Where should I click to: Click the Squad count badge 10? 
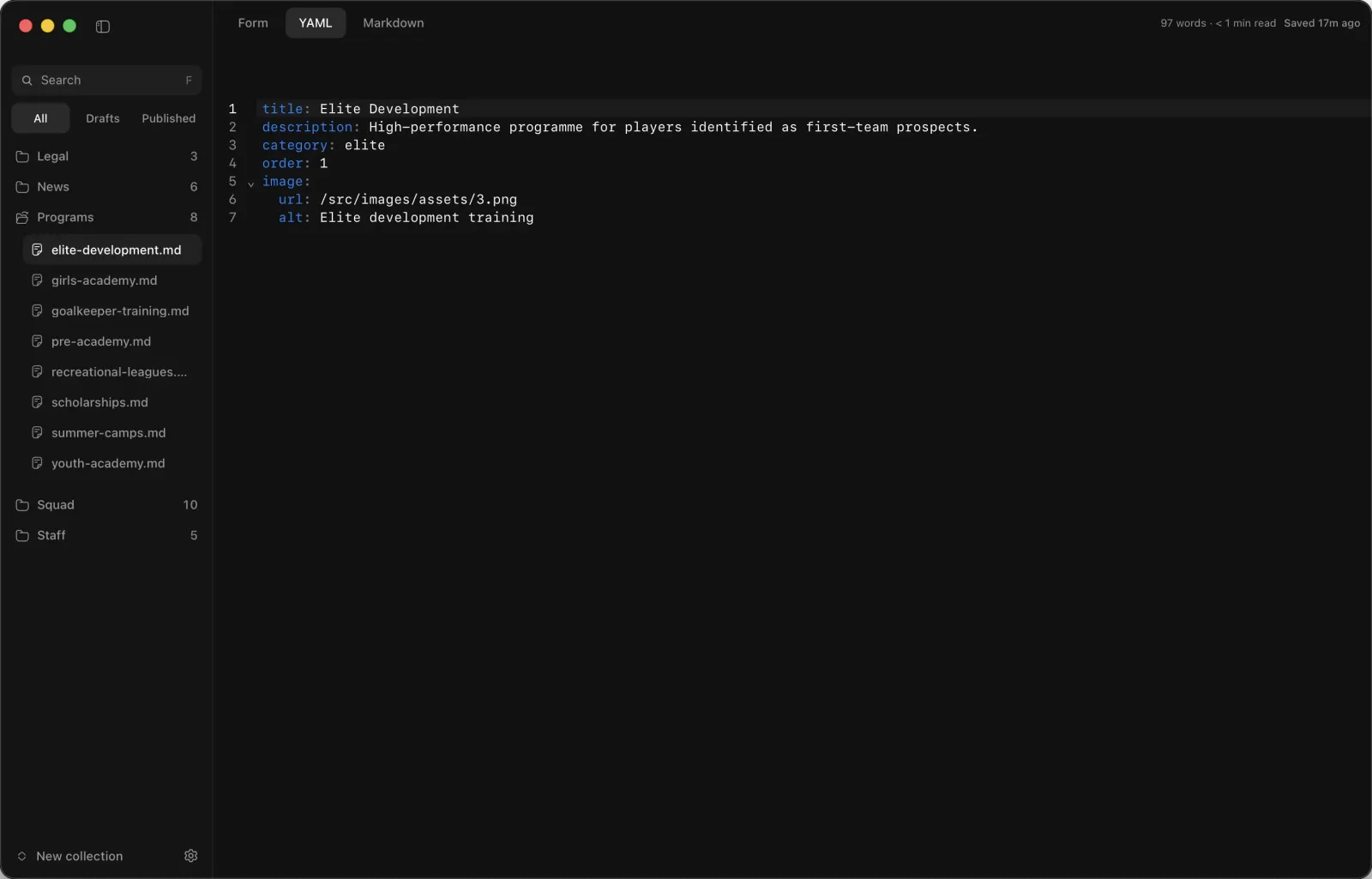tap(190, 505)
